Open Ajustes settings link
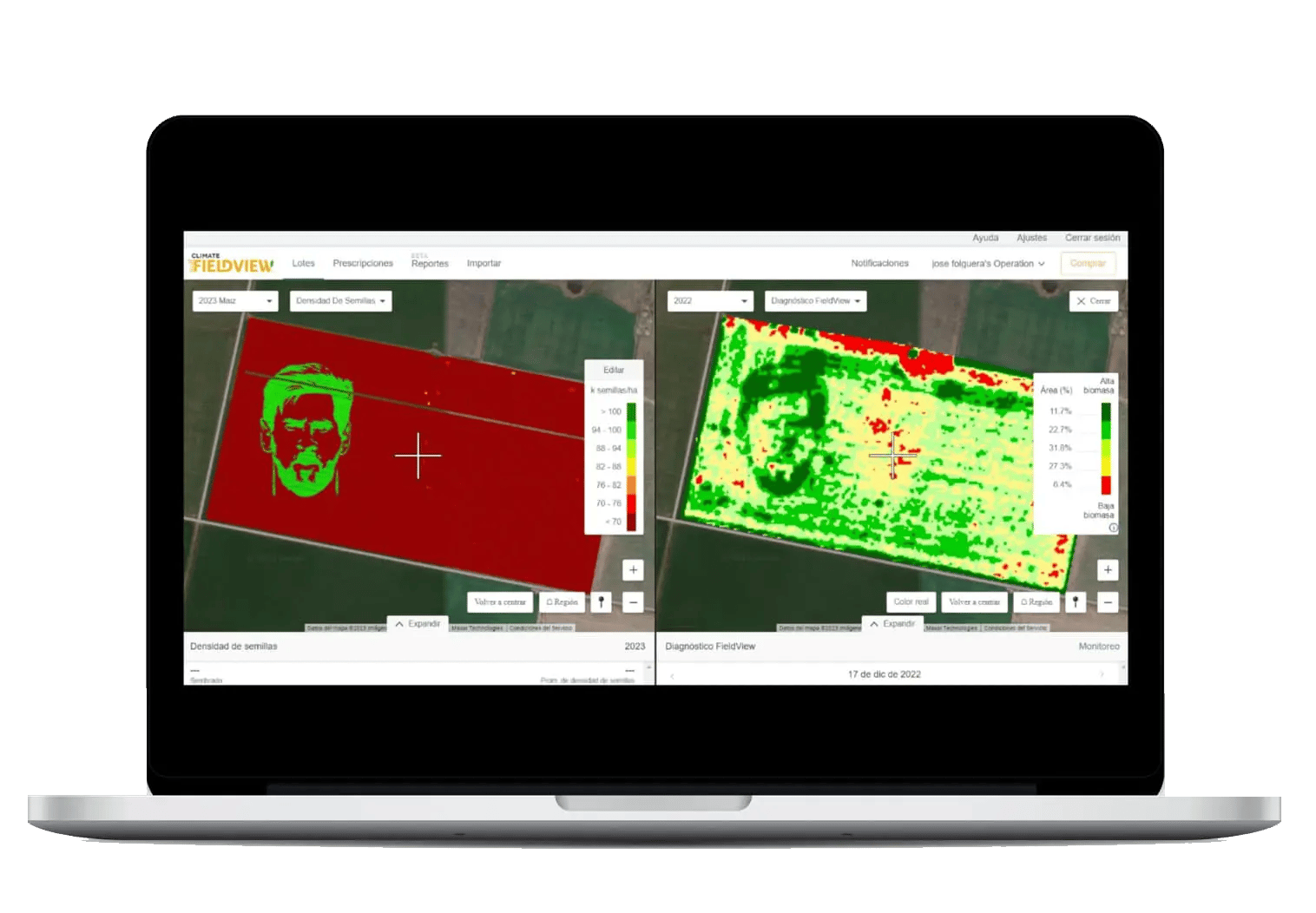 (x=1031, y=238)
